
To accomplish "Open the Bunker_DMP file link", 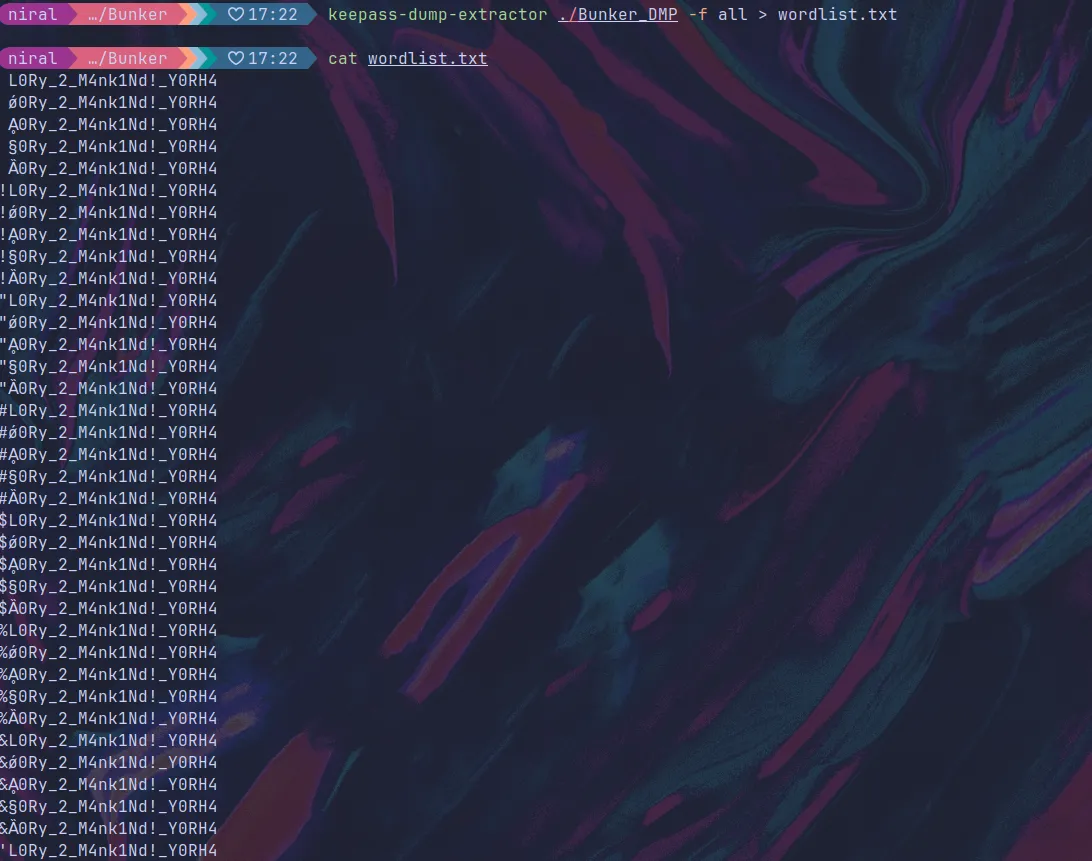I will pos(618,14).
